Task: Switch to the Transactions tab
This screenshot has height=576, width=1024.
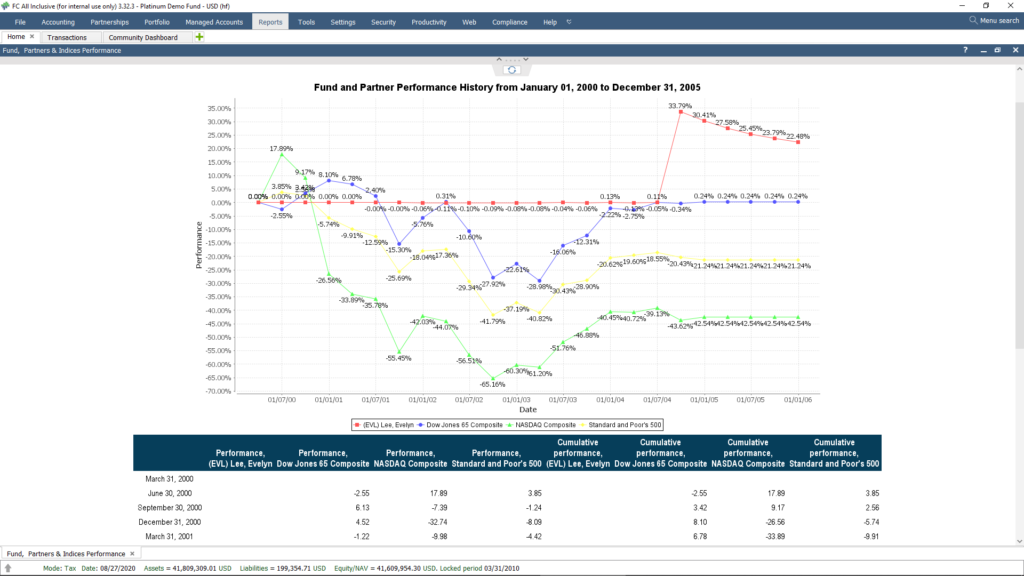Action: [68, 36]
